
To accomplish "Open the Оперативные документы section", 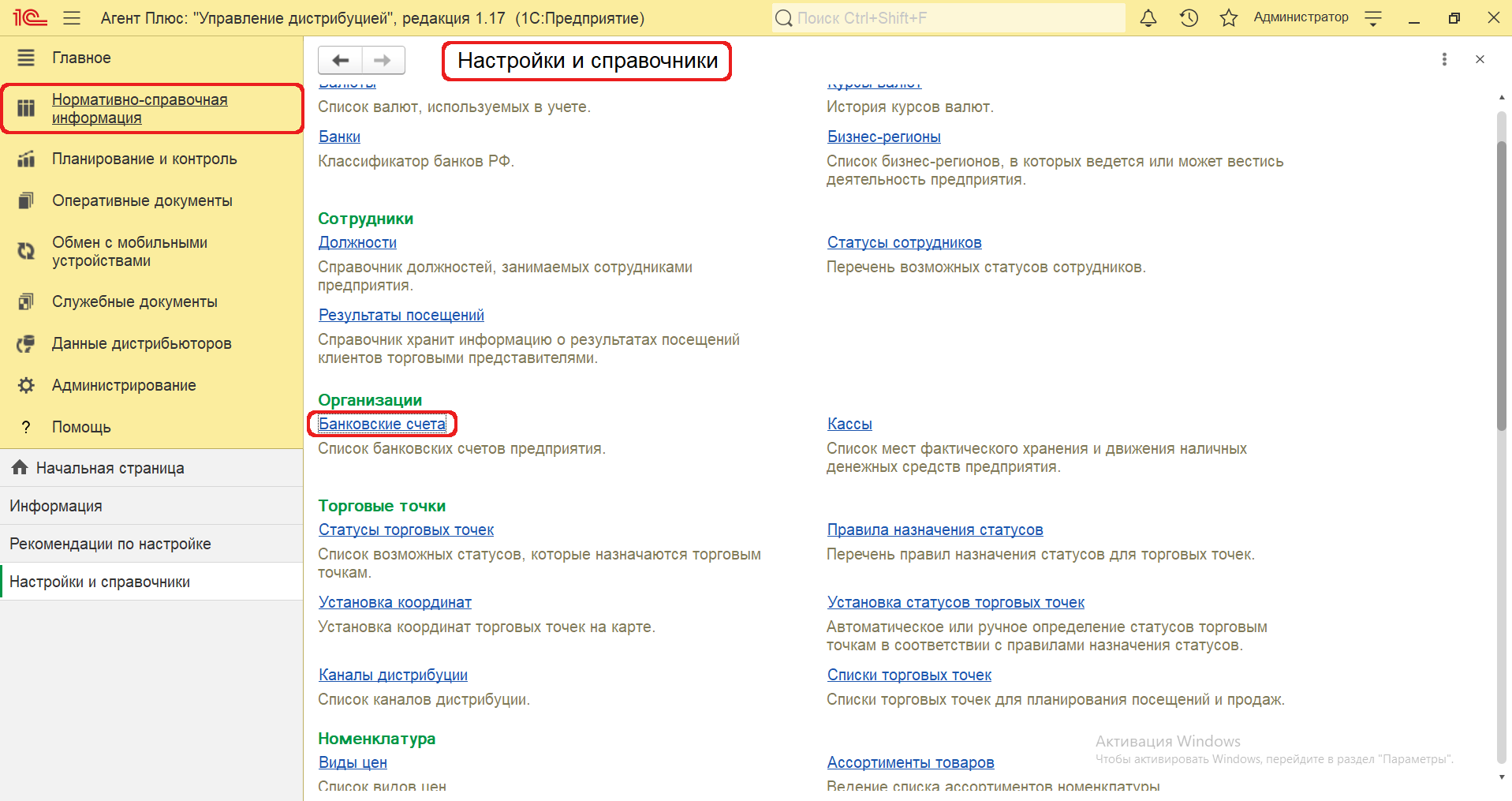I will pos(142,200).
